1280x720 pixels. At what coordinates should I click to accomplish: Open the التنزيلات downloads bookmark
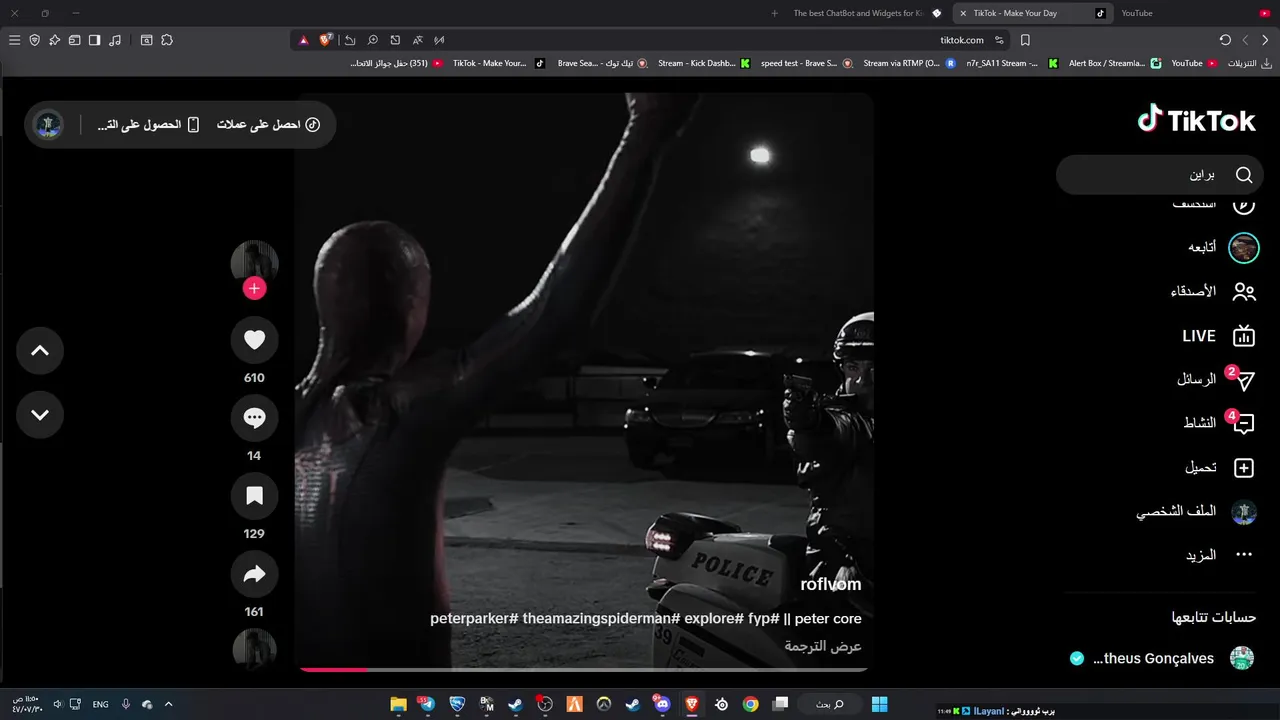pyautogui.click(x=1250, y=63)
